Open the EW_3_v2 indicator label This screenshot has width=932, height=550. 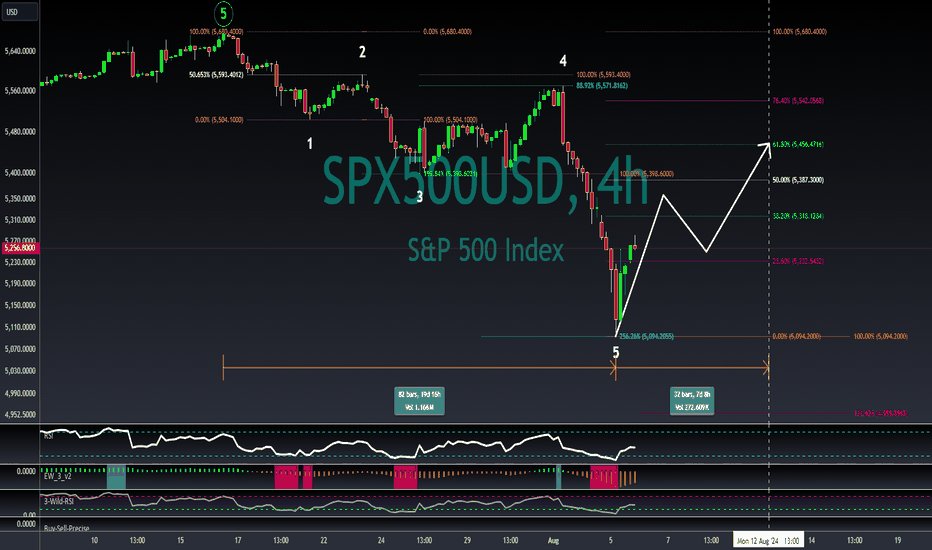58,476
